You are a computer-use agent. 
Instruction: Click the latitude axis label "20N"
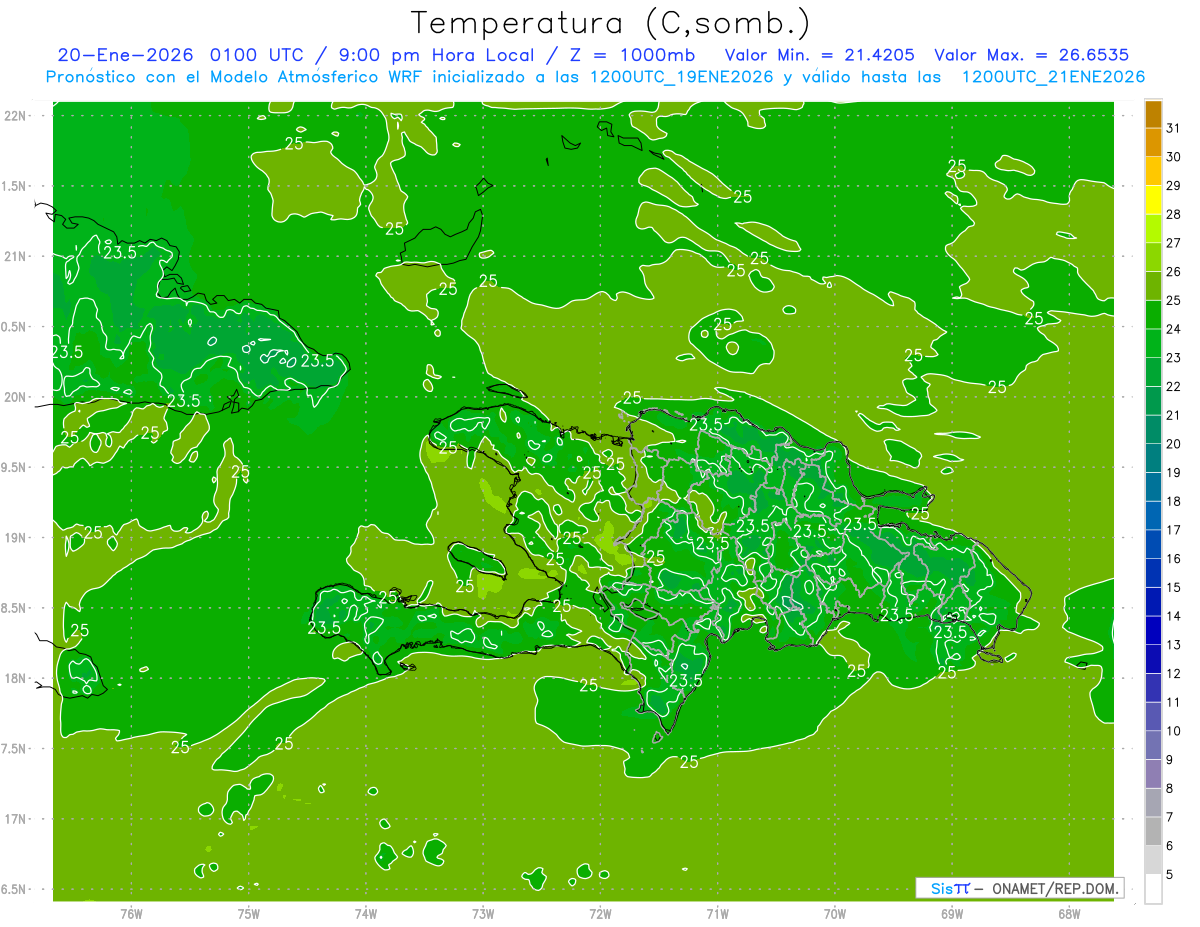pos(15,397)
